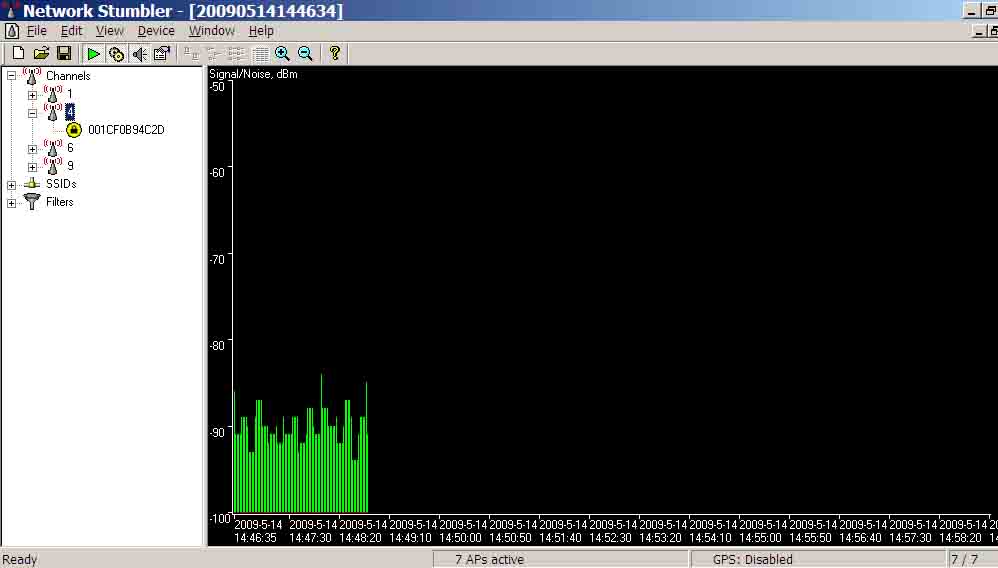The image size is (998, 568).
Task: Click "GPS: Disabled" in status bar
Action: pos(752,559)
